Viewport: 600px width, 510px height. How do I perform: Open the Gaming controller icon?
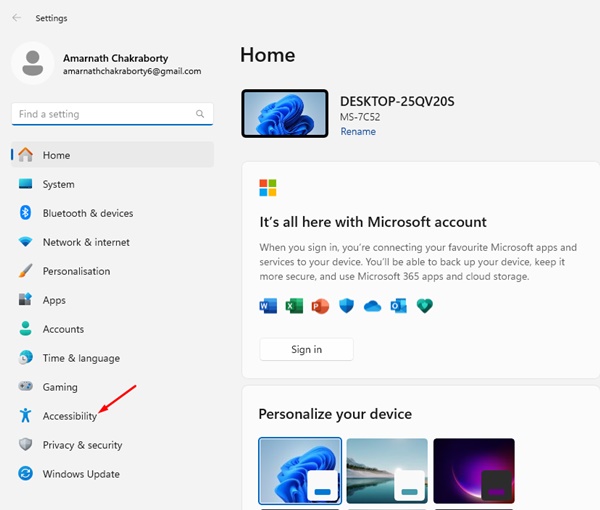pos(25,387)
